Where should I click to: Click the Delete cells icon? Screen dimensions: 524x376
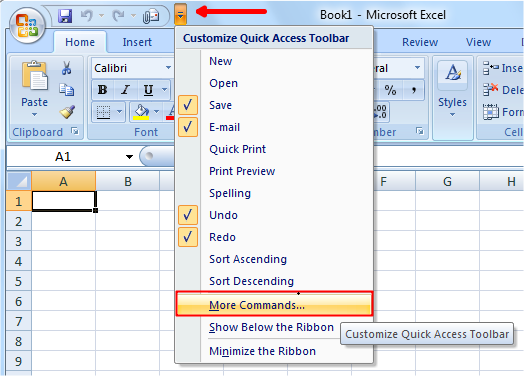(x=491, y=90)
